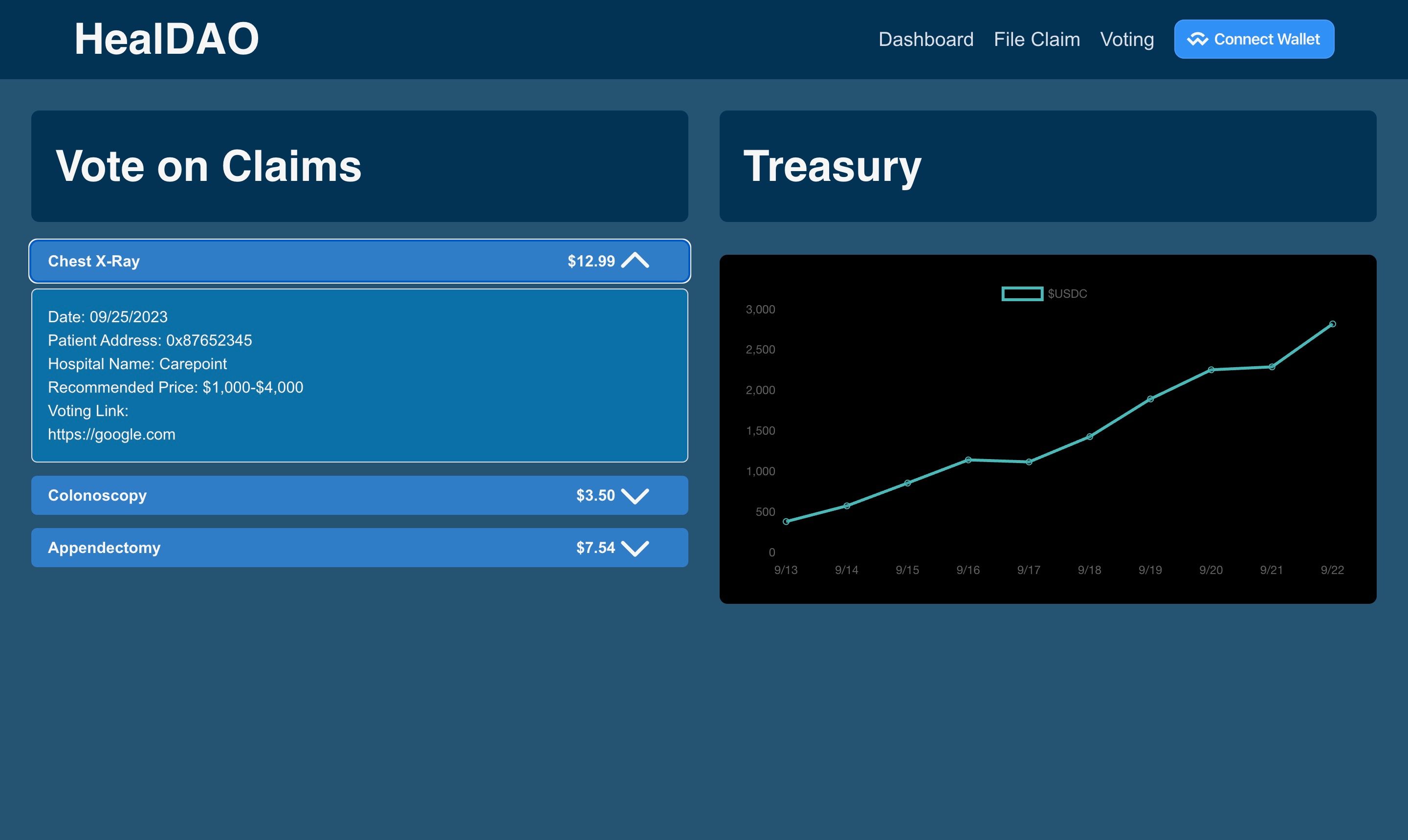Select the Colonoscopy claim title
This screenshot has height=840, width=1408.
coord(97,495)
